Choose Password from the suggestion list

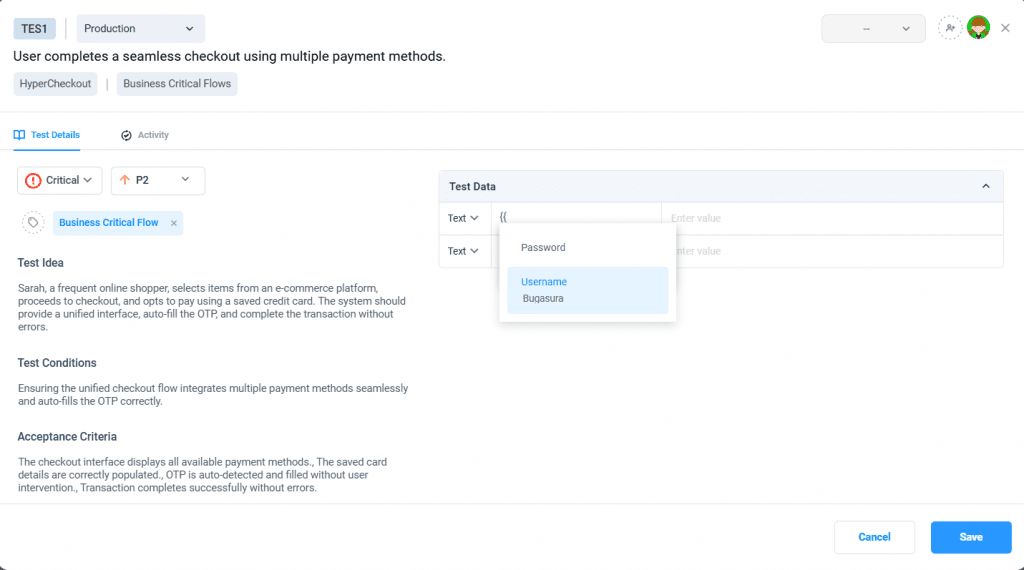pyautogui.click(x=543, y=248)
